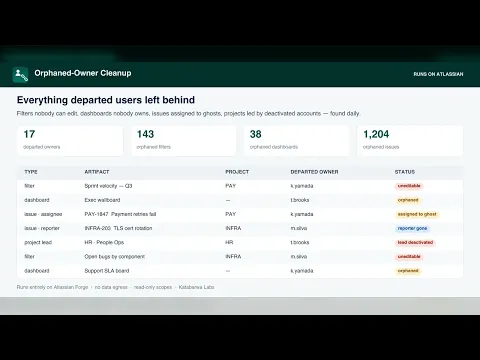Click t.brooks in the HR - People Ops row

pyautogui.click(x=300, y=242)
